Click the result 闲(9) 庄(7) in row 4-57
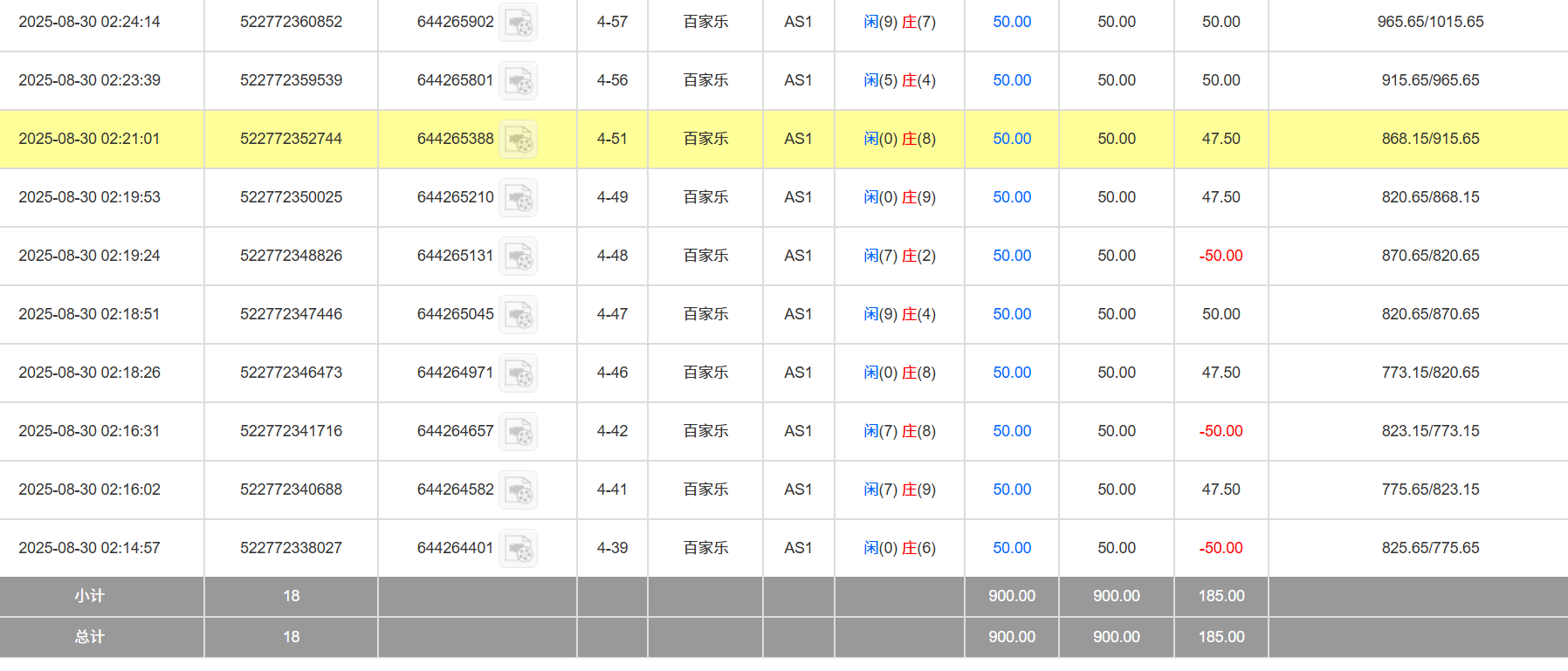This screenshot has width=1568, height=671. point(899,22)
